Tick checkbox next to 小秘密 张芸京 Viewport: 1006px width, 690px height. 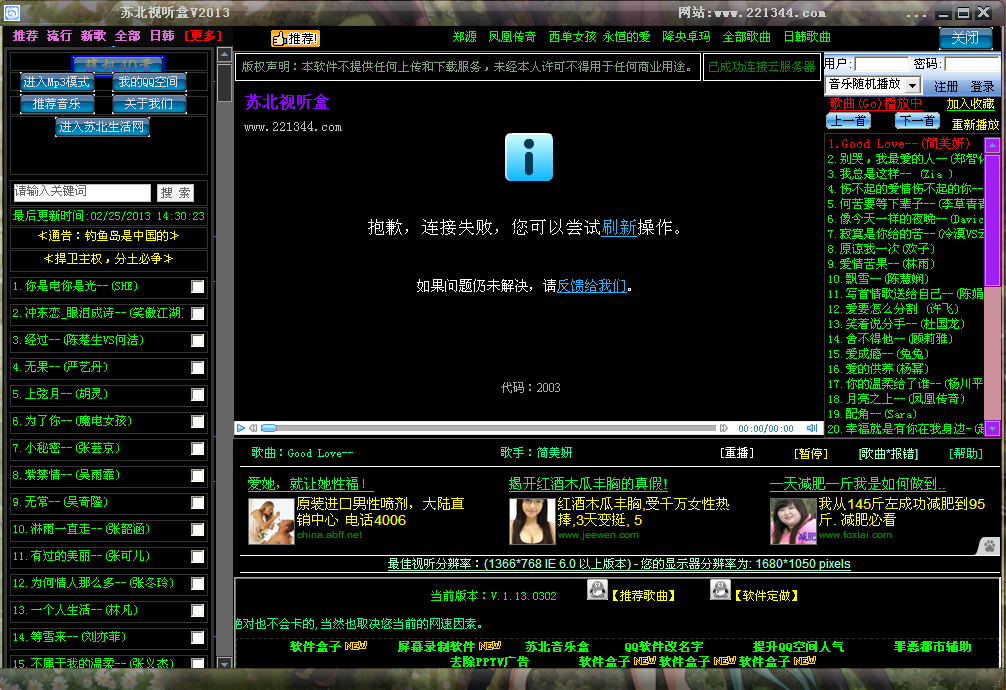point(198,449)
